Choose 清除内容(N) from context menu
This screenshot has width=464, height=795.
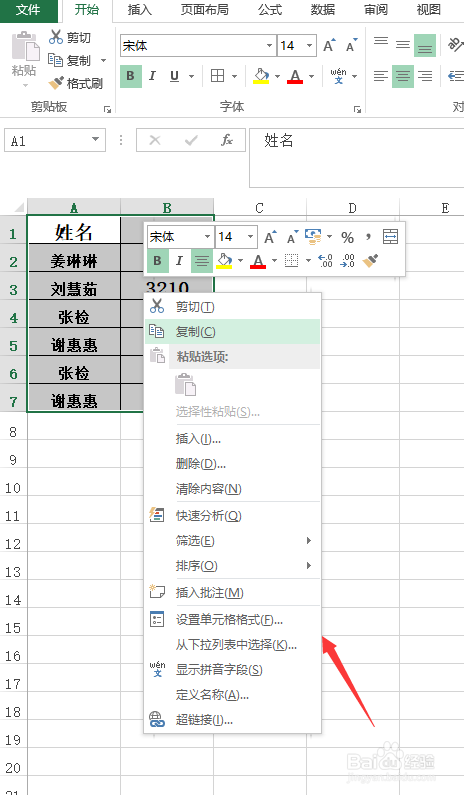click(232, 489)
